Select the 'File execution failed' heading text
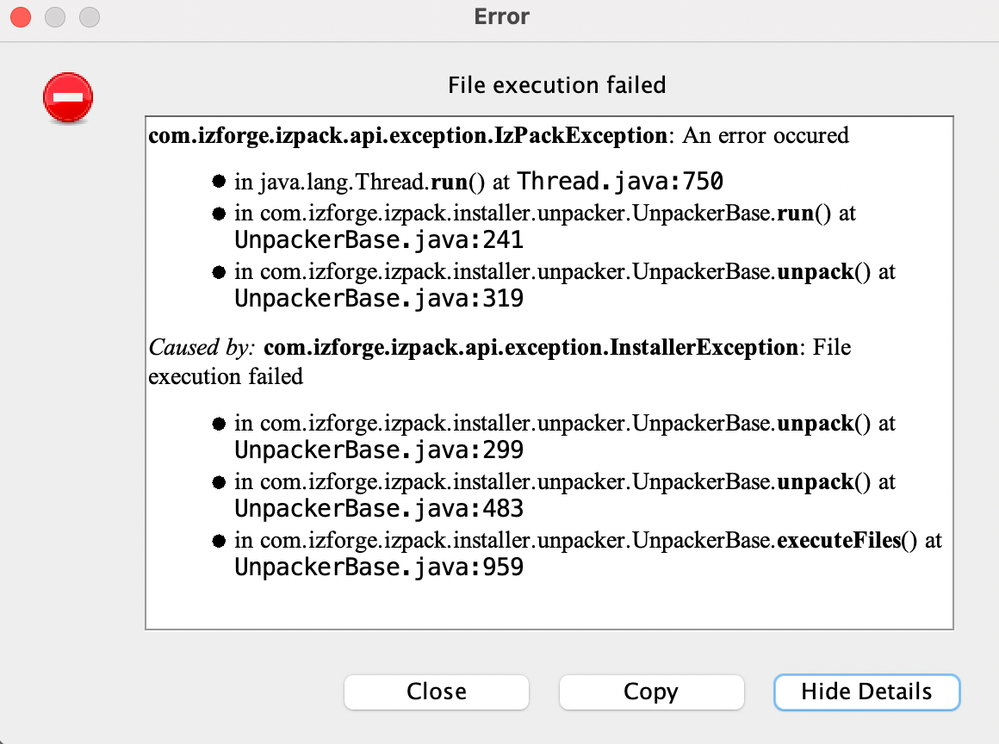The image size is (999, 744). click(x=557, y=85)
